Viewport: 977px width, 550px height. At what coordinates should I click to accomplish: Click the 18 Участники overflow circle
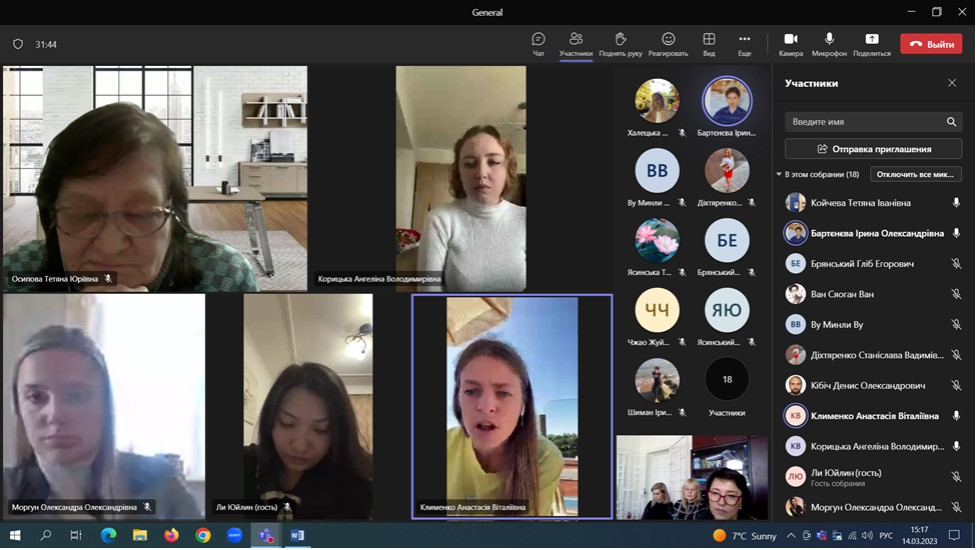tap(727, 379)
